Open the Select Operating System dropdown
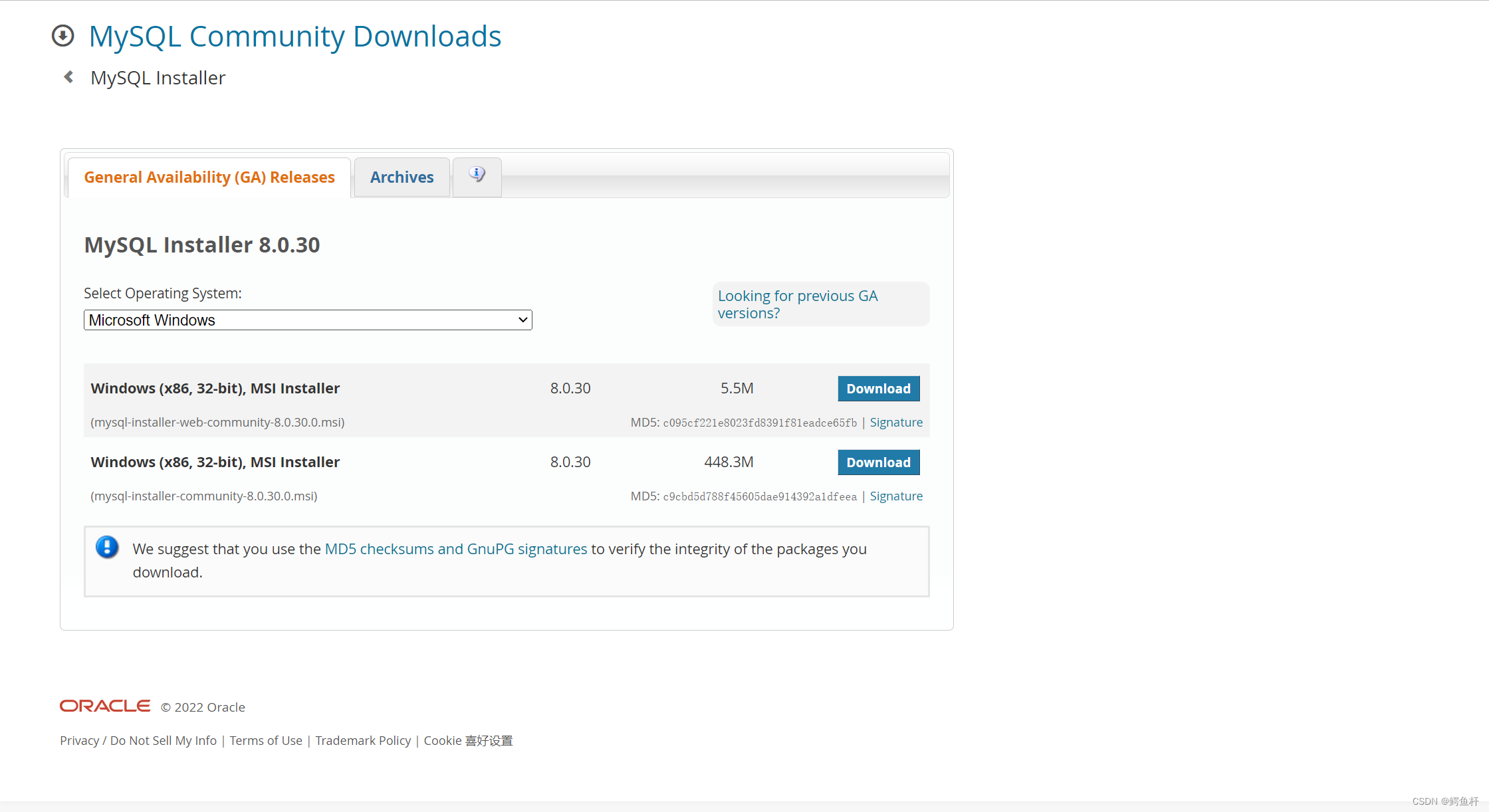Screen dimensions: 1489x812 308,320
